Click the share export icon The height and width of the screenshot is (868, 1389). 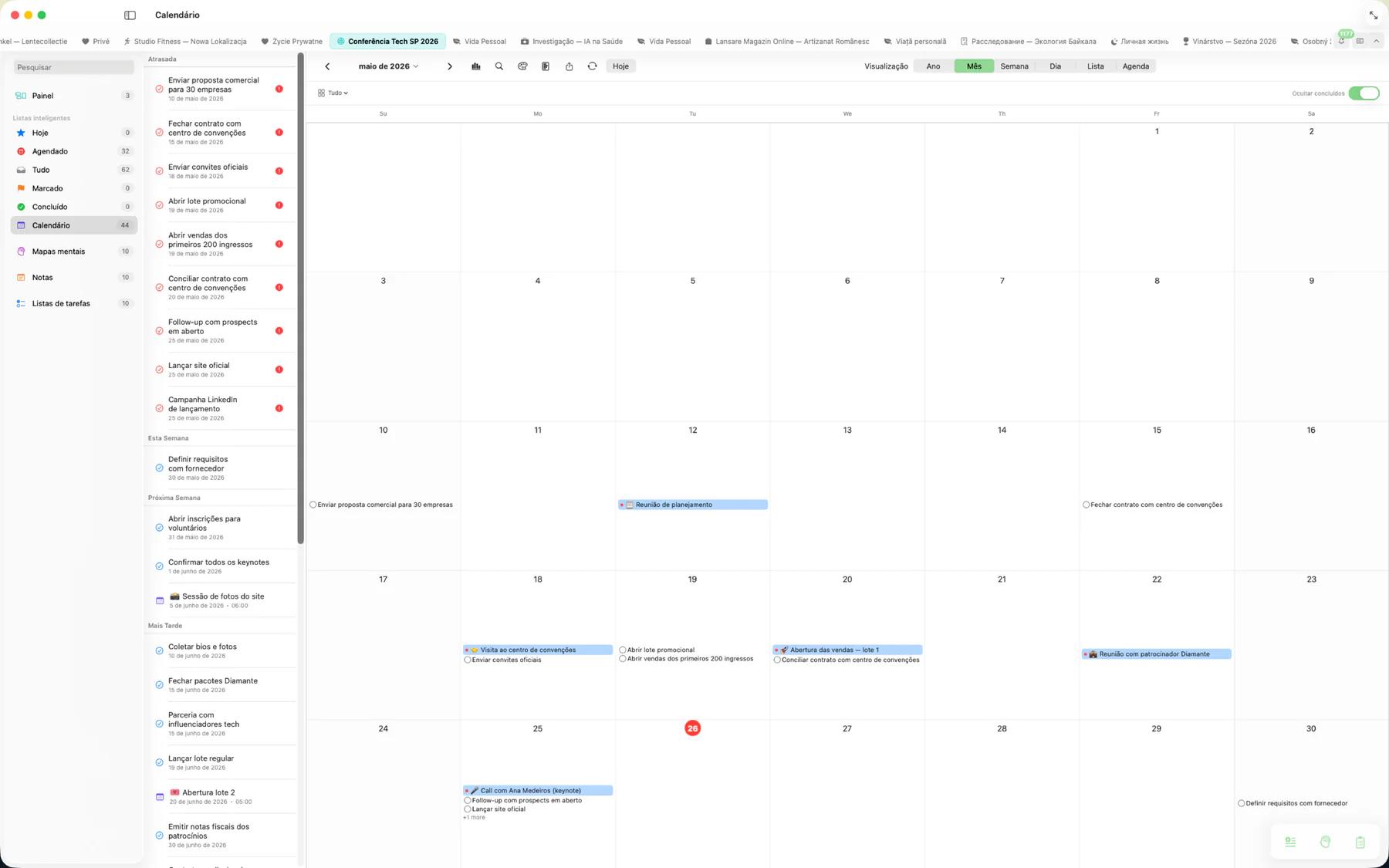coord(569,66)
